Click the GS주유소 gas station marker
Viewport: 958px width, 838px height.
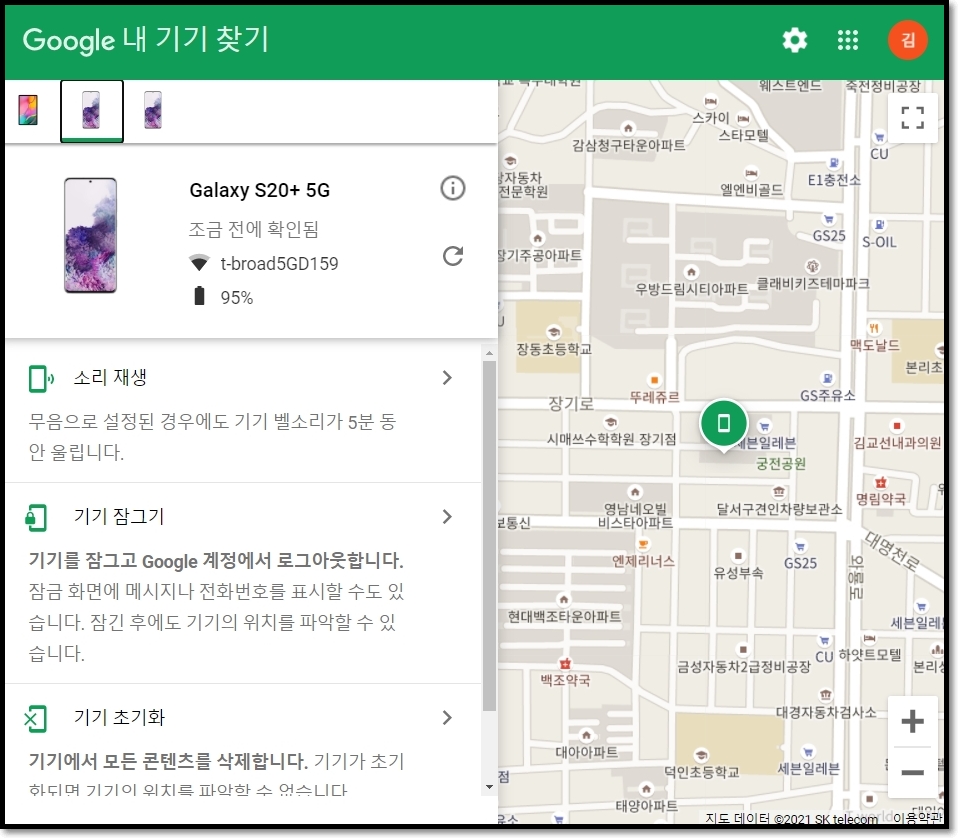click(827, 379)
